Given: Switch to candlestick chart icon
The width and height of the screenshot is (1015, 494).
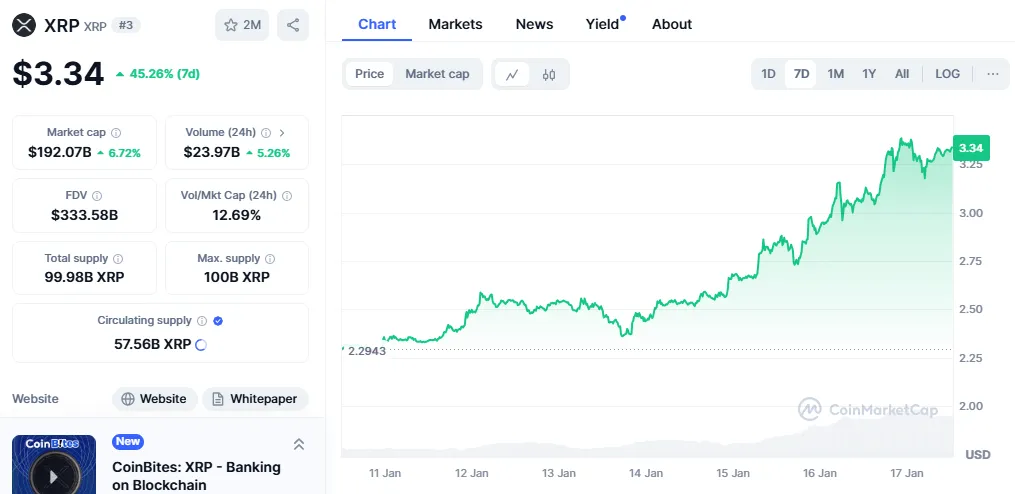Looking at the screenshot, I should pos(549,74).
